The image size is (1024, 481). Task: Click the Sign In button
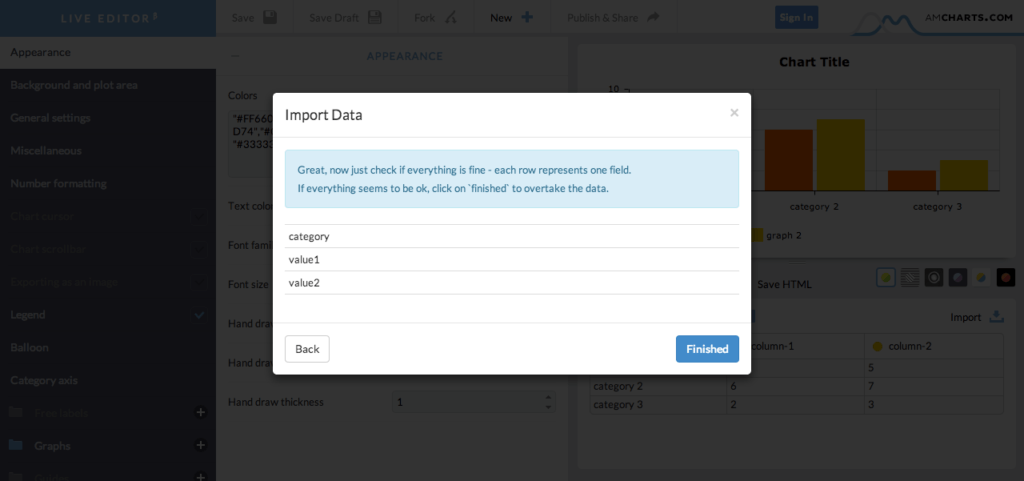pyautogui.click(x=796, y=18)
